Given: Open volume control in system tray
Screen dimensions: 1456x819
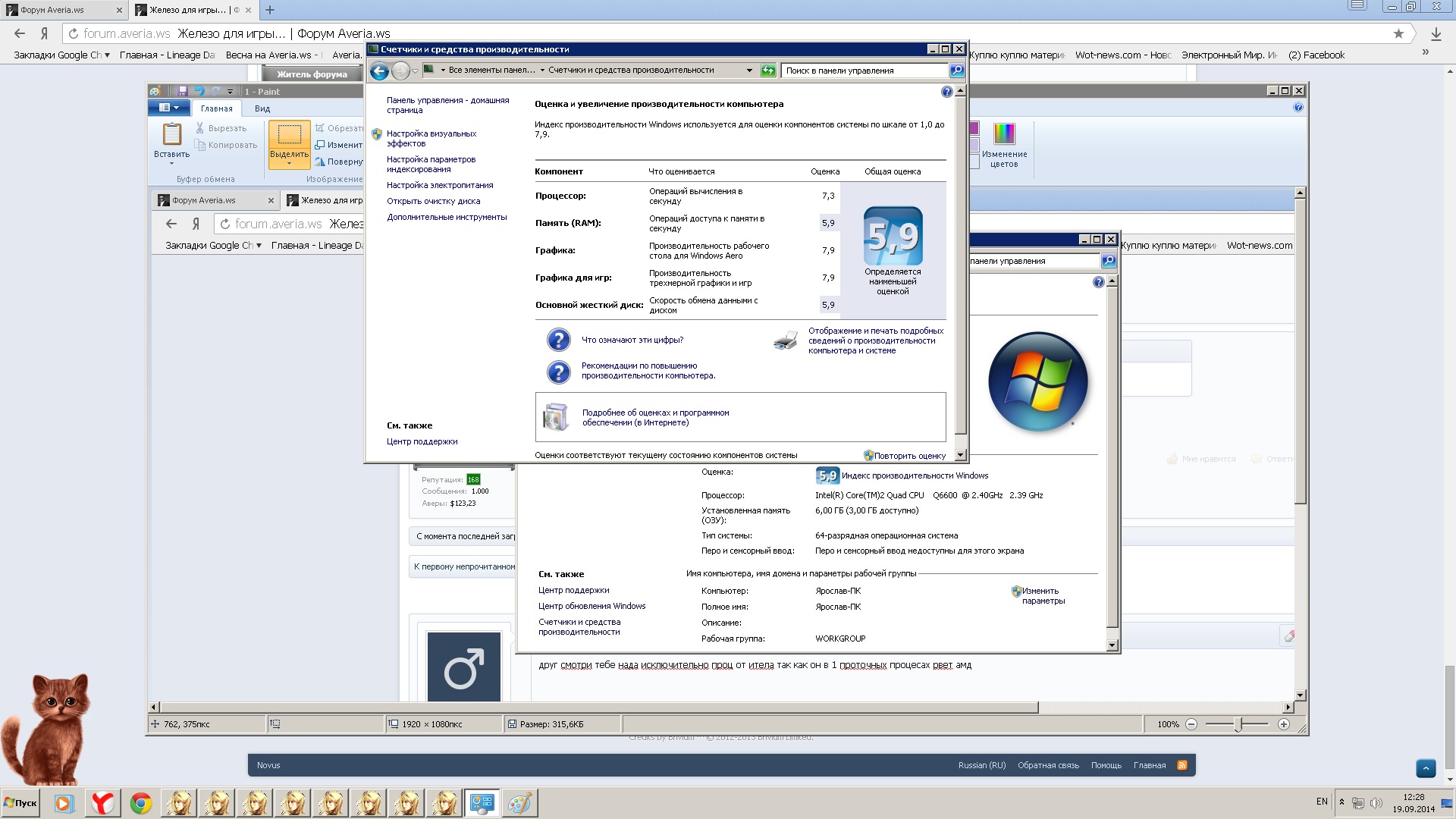Looking at the screenshot, I should (x=1376, y=802).
